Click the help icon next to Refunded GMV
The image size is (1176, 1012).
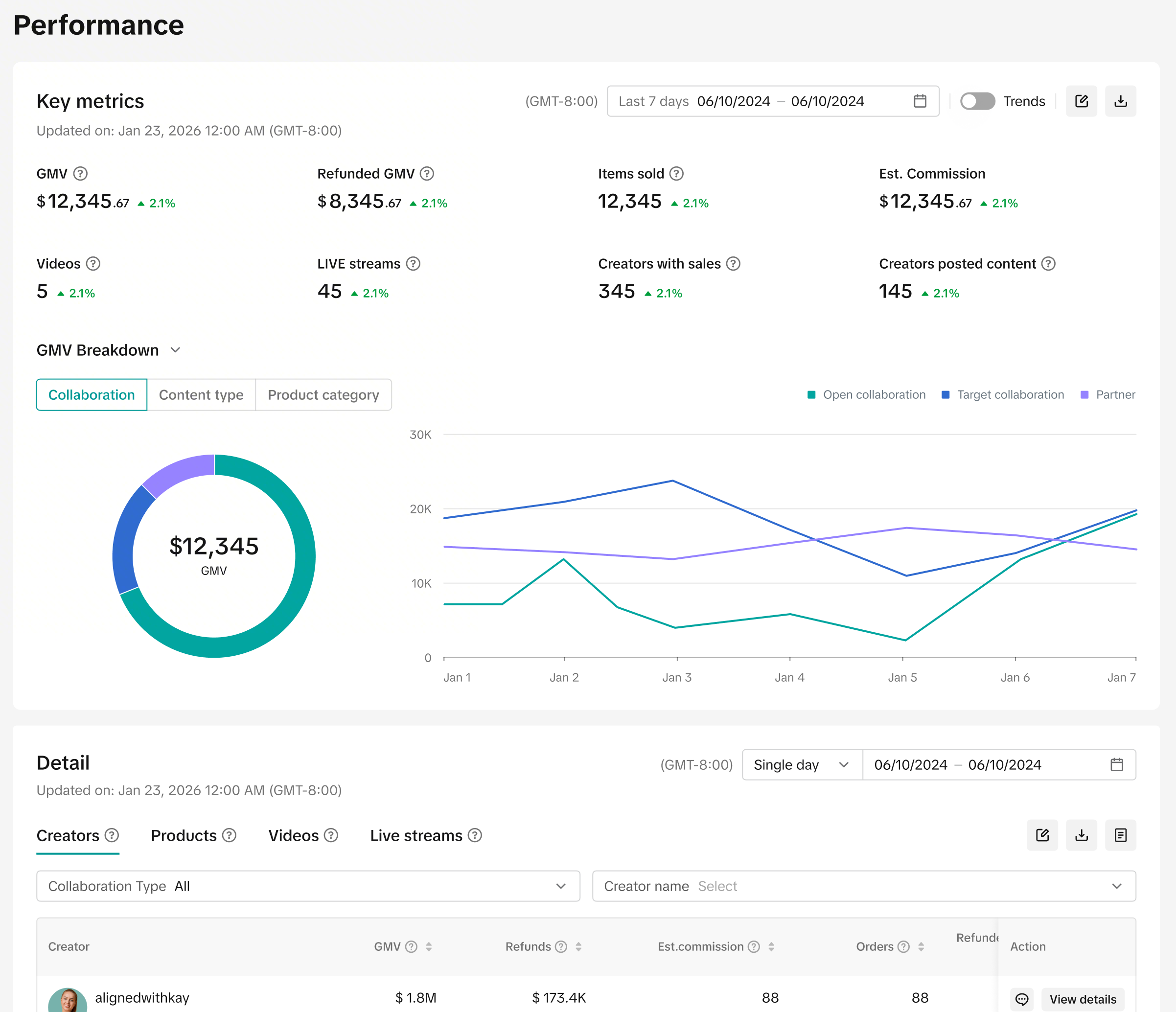427,174
